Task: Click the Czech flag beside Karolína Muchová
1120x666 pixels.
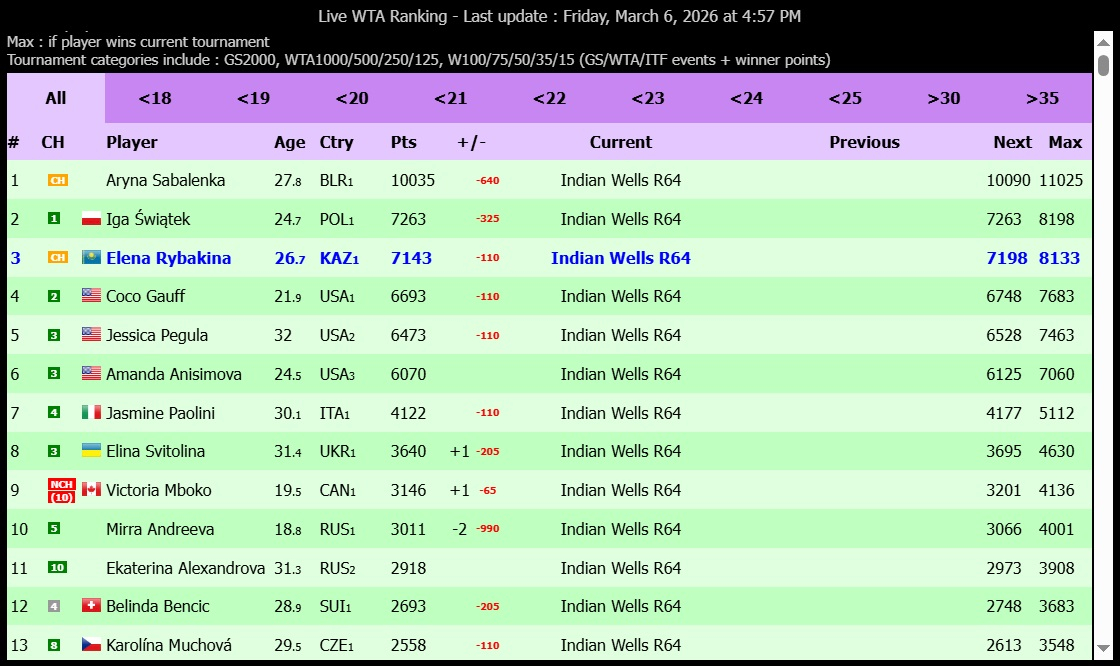Action: (91, 645)
